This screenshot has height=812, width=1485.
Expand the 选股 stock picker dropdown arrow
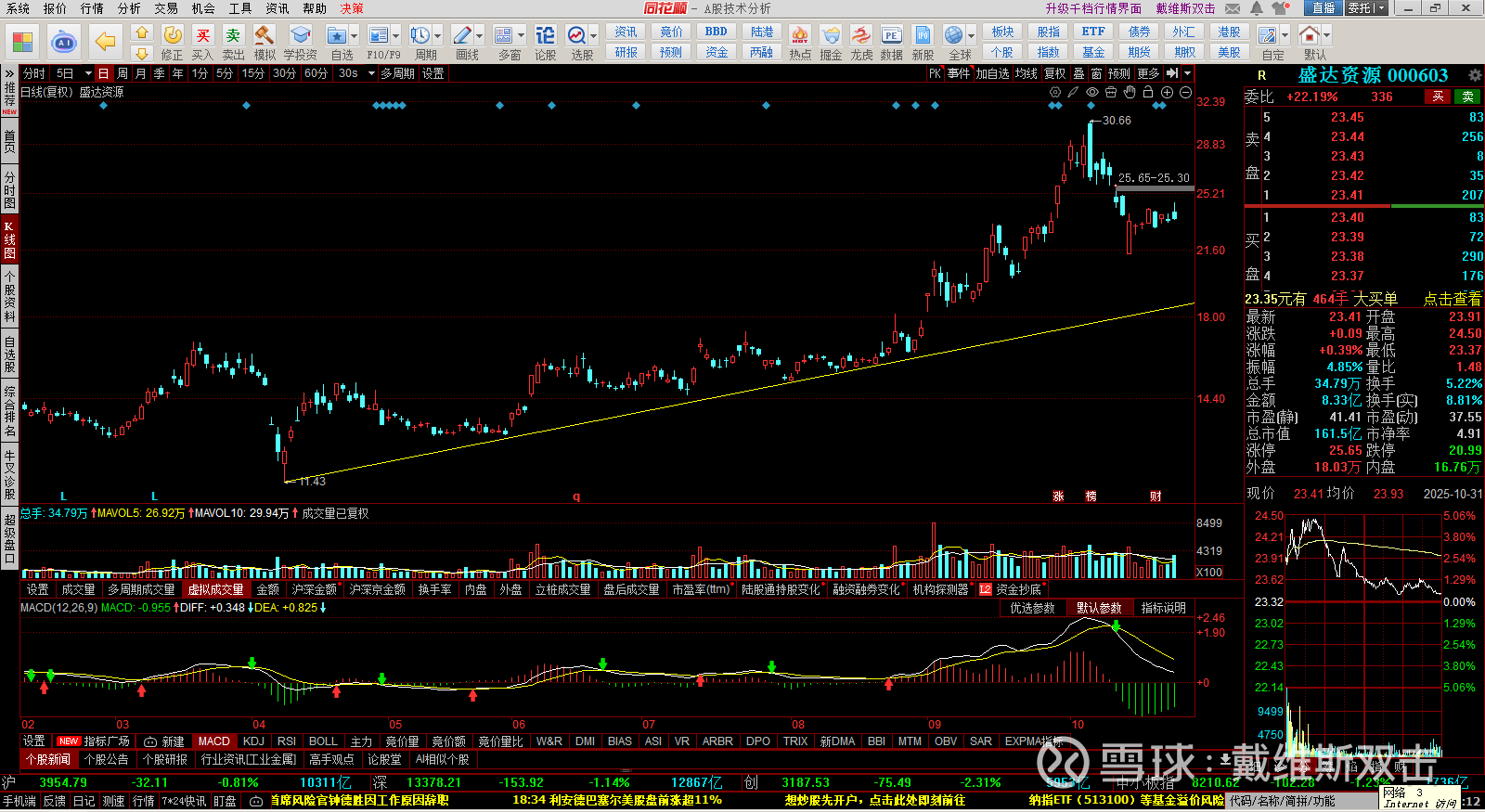pyautogui.click(x=594, y=36)
